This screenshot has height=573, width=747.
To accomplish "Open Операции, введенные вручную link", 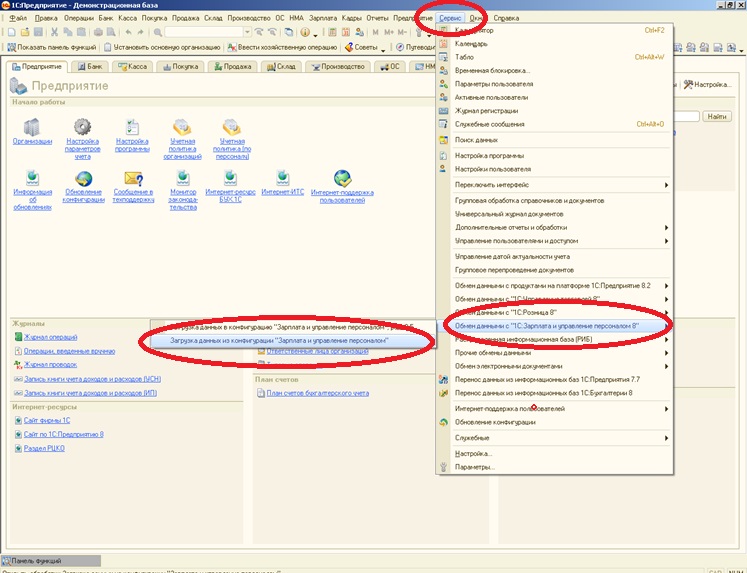I will [70, 351].
